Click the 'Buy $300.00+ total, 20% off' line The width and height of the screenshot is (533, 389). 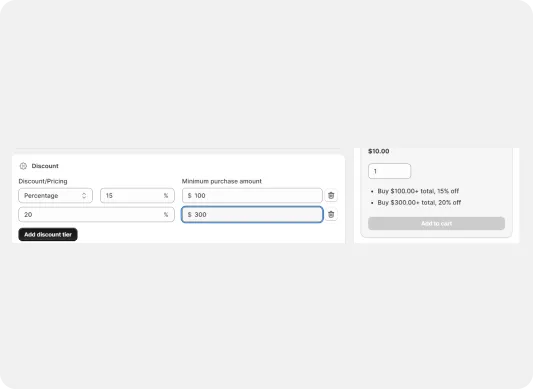(x=419, y=203)
